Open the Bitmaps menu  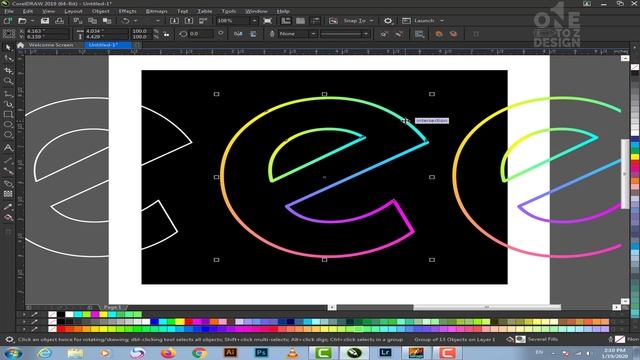point(156,11)
